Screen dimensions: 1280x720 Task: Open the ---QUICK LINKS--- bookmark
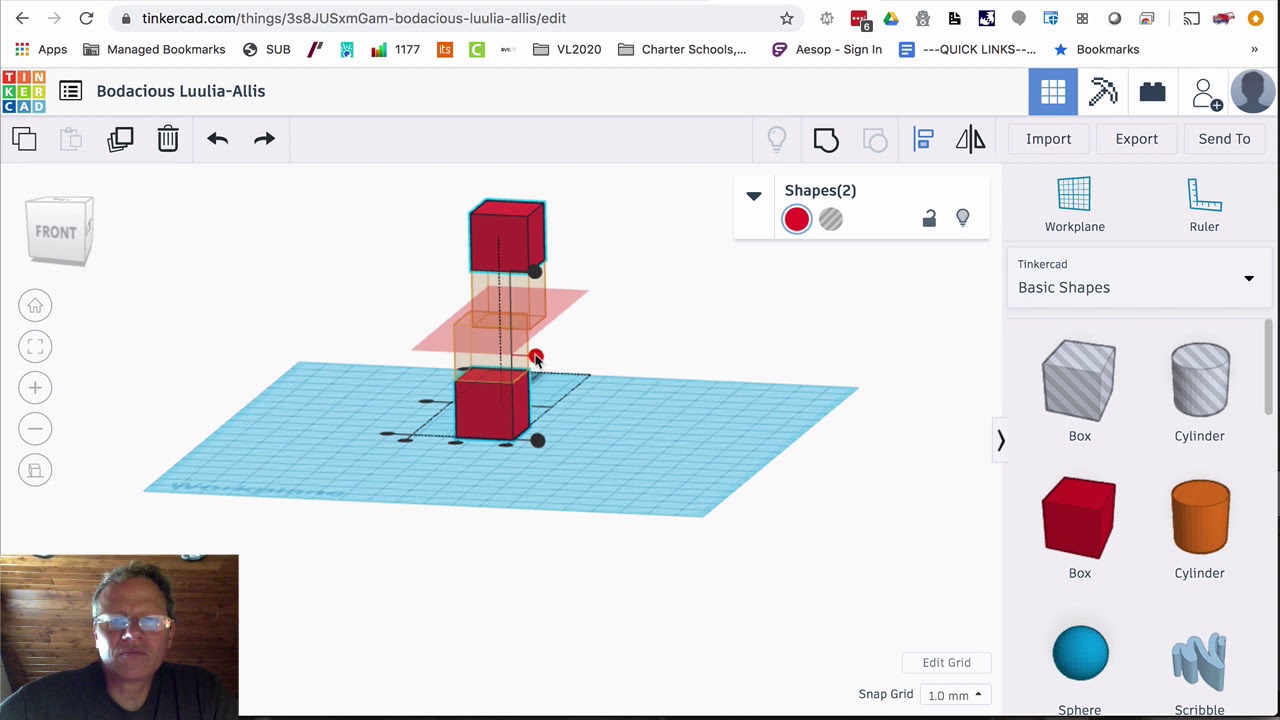tap(968, 49)
